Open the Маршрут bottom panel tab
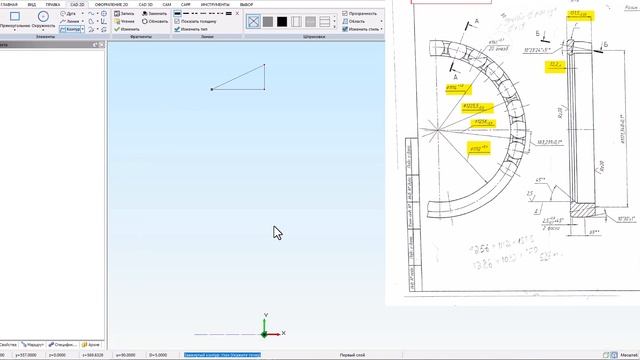The width and height of the screenshot is (640, 360). (33, 345)
